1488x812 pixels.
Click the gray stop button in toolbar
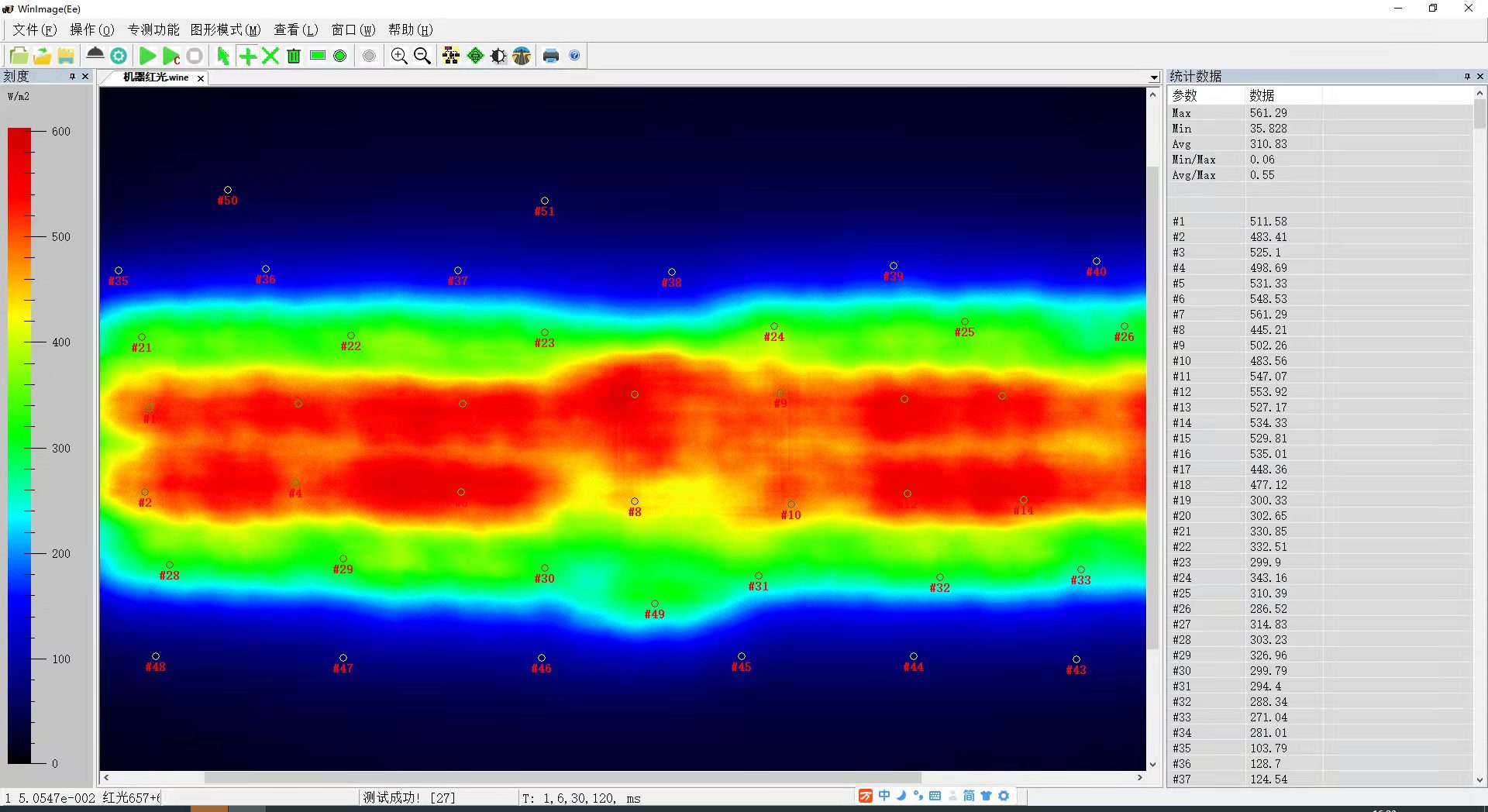(195, 56)
